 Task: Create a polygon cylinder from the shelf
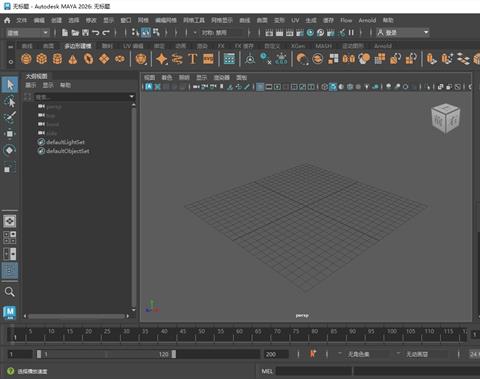(57, 59)
